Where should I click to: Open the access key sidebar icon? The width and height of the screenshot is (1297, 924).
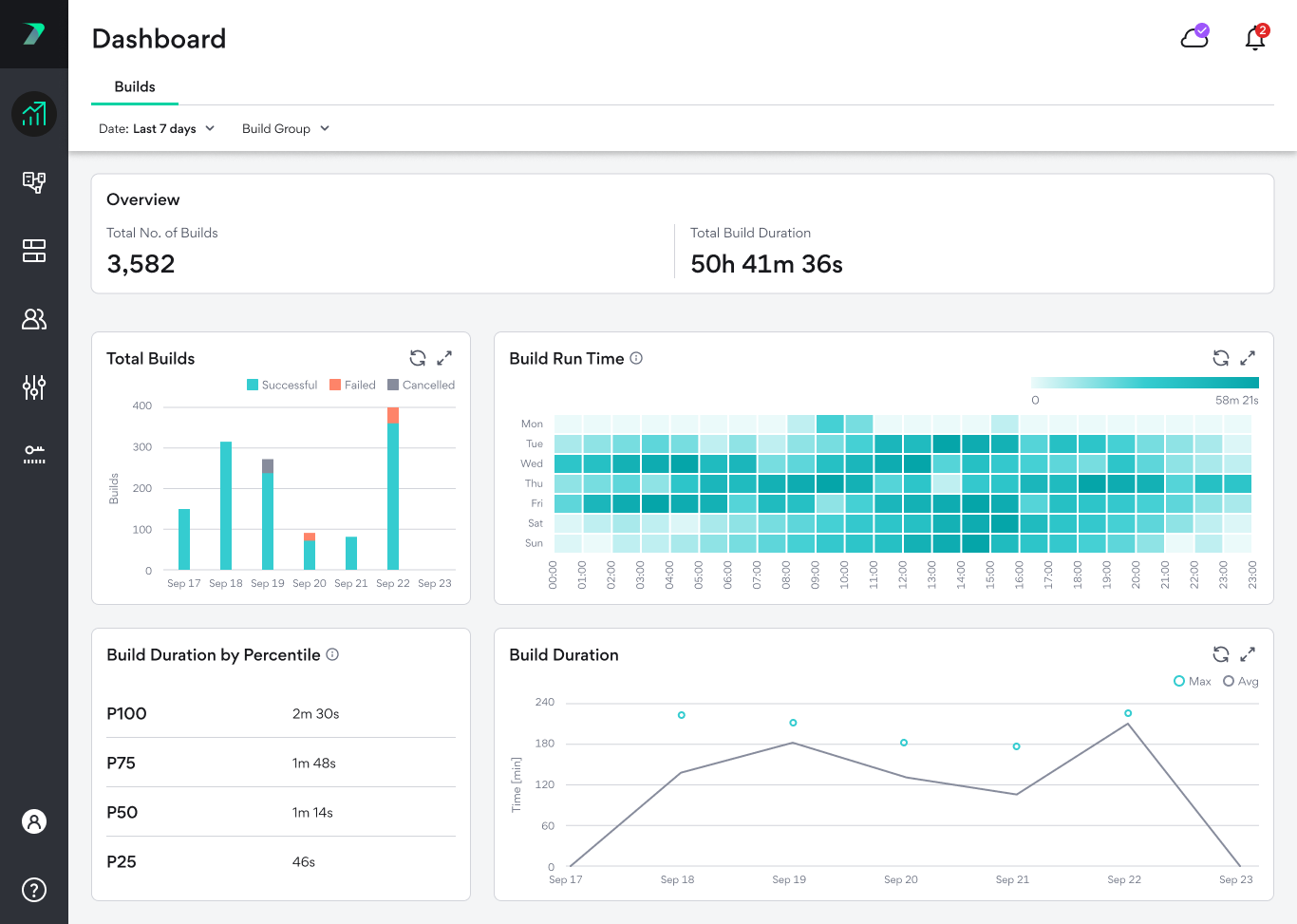click(34, 454)
